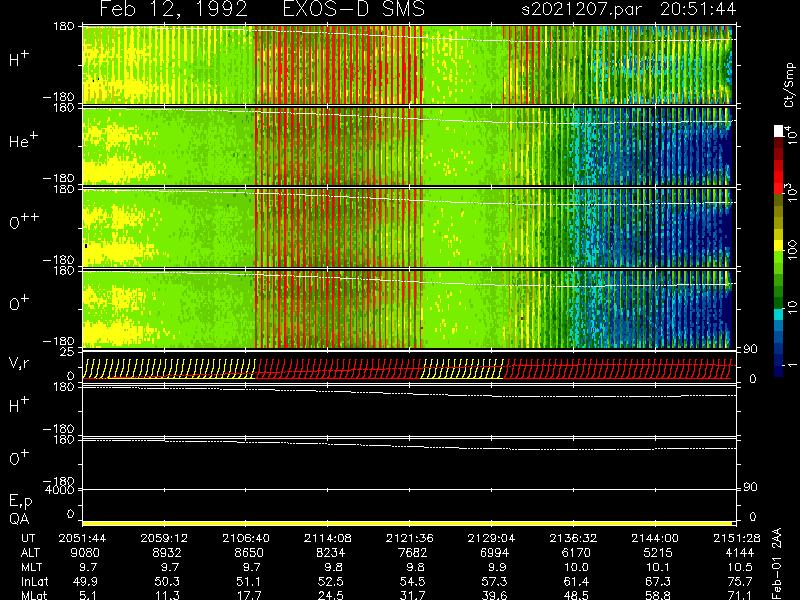Click the ALT value "6994"
The width and height of the screenshot is (800, 600).
pyautogui.click(x=494, y=553)
